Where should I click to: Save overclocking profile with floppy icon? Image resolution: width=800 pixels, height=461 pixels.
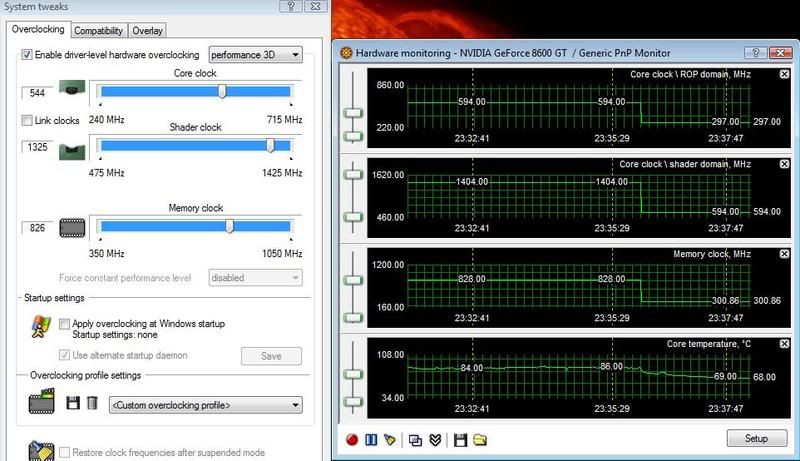[x=73, y=403]
